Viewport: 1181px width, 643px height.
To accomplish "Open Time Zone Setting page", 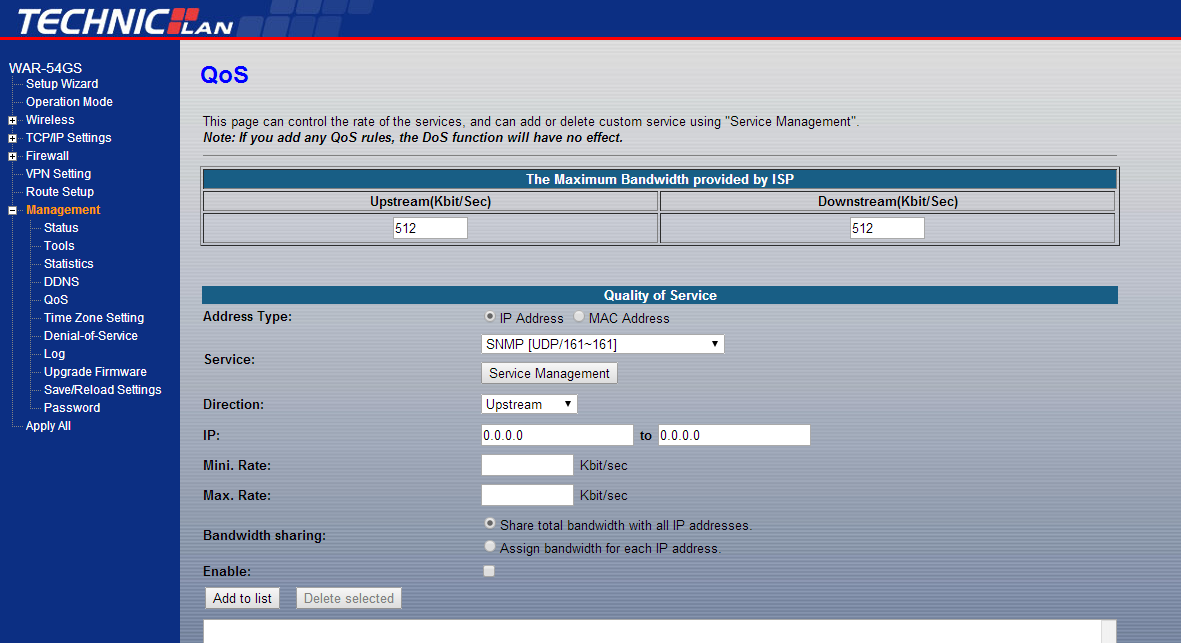I will point(93,318).
